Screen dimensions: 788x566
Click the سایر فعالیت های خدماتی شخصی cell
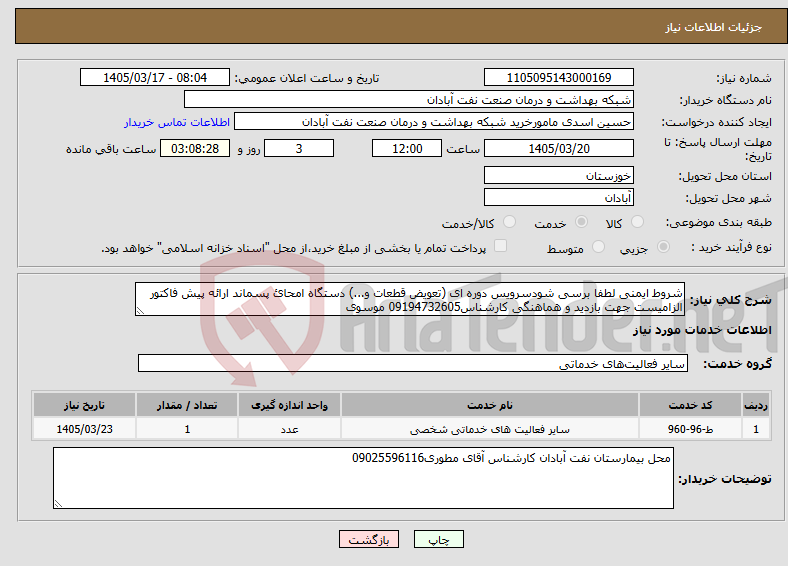[490, 429]
